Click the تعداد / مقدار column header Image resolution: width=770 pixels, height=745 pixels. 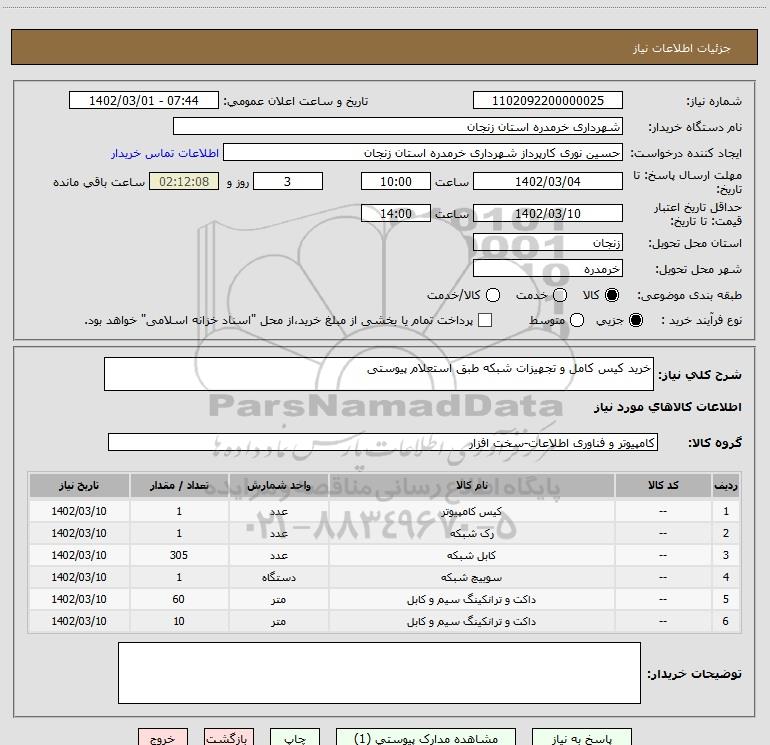coord(179,485)
